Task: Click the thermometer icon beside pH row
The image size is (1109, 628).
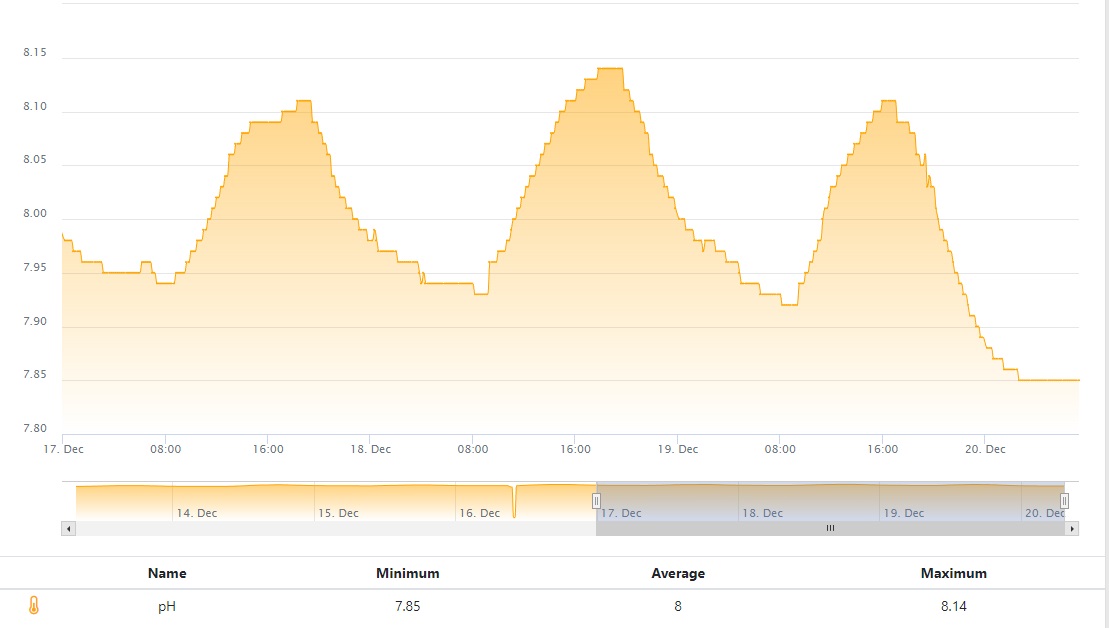Action: pos(33,605)
